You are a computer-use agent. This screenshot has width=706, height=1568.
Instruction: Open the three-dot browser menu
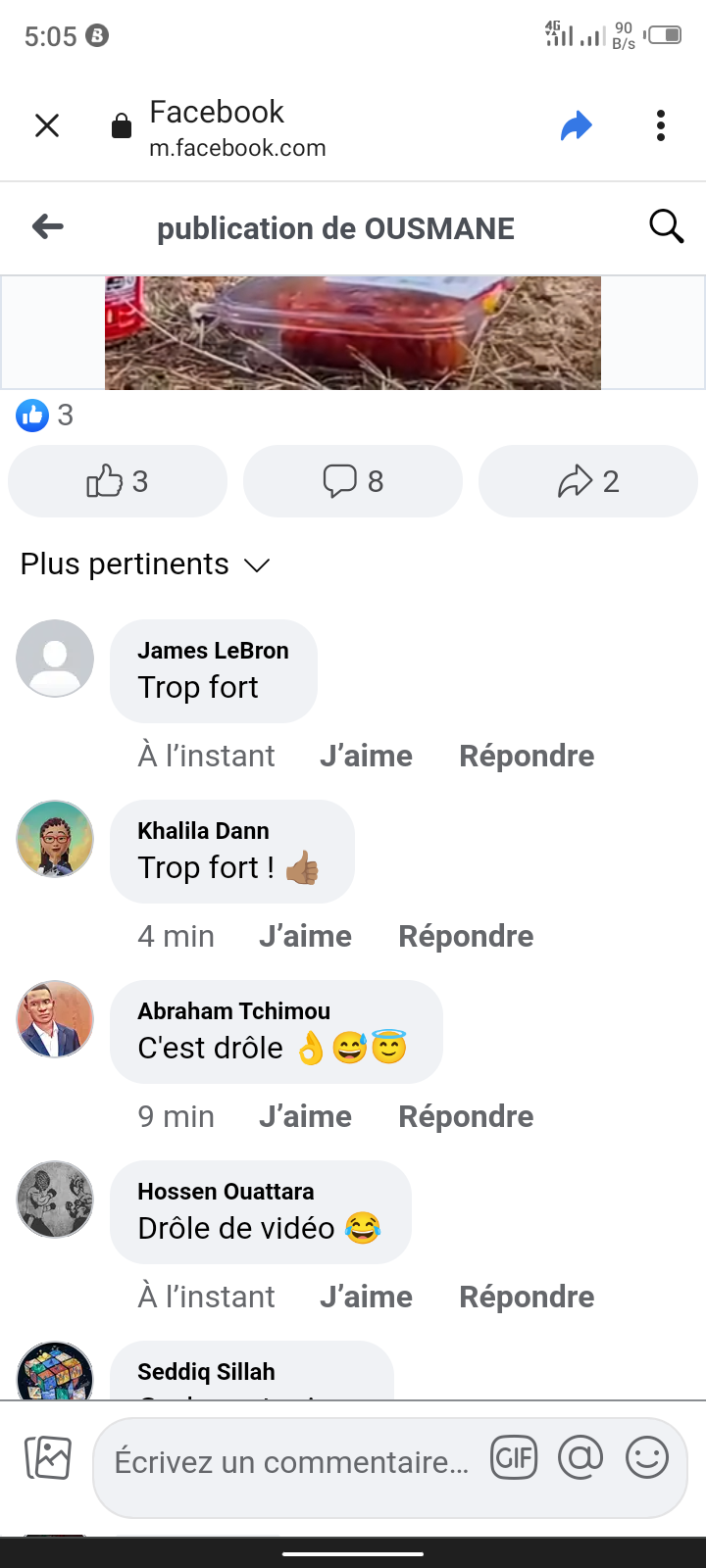tap(660, 125)
